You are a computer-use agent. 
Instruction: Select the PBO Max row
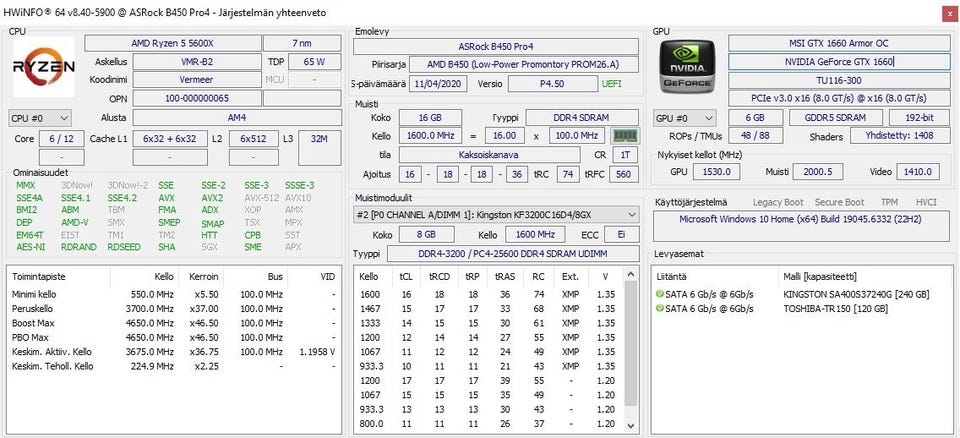pyautogui.click(x=173, y=338)
